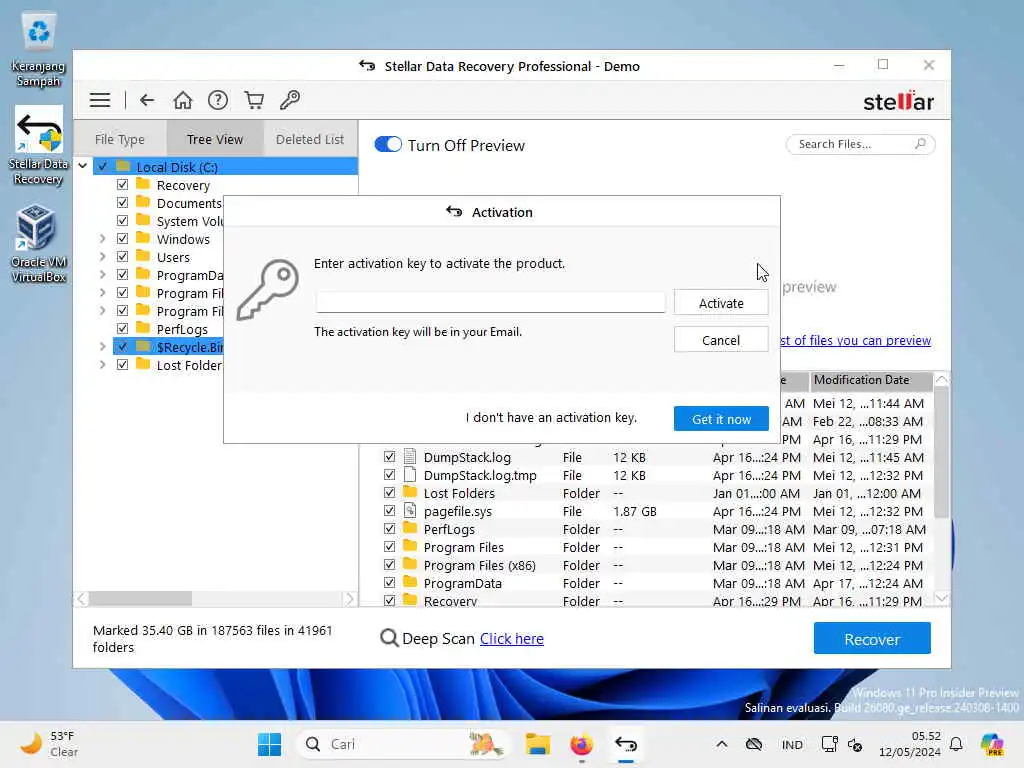Launch Firefox from taskbar
The image size is (1024, 768).
click(581, 744)
